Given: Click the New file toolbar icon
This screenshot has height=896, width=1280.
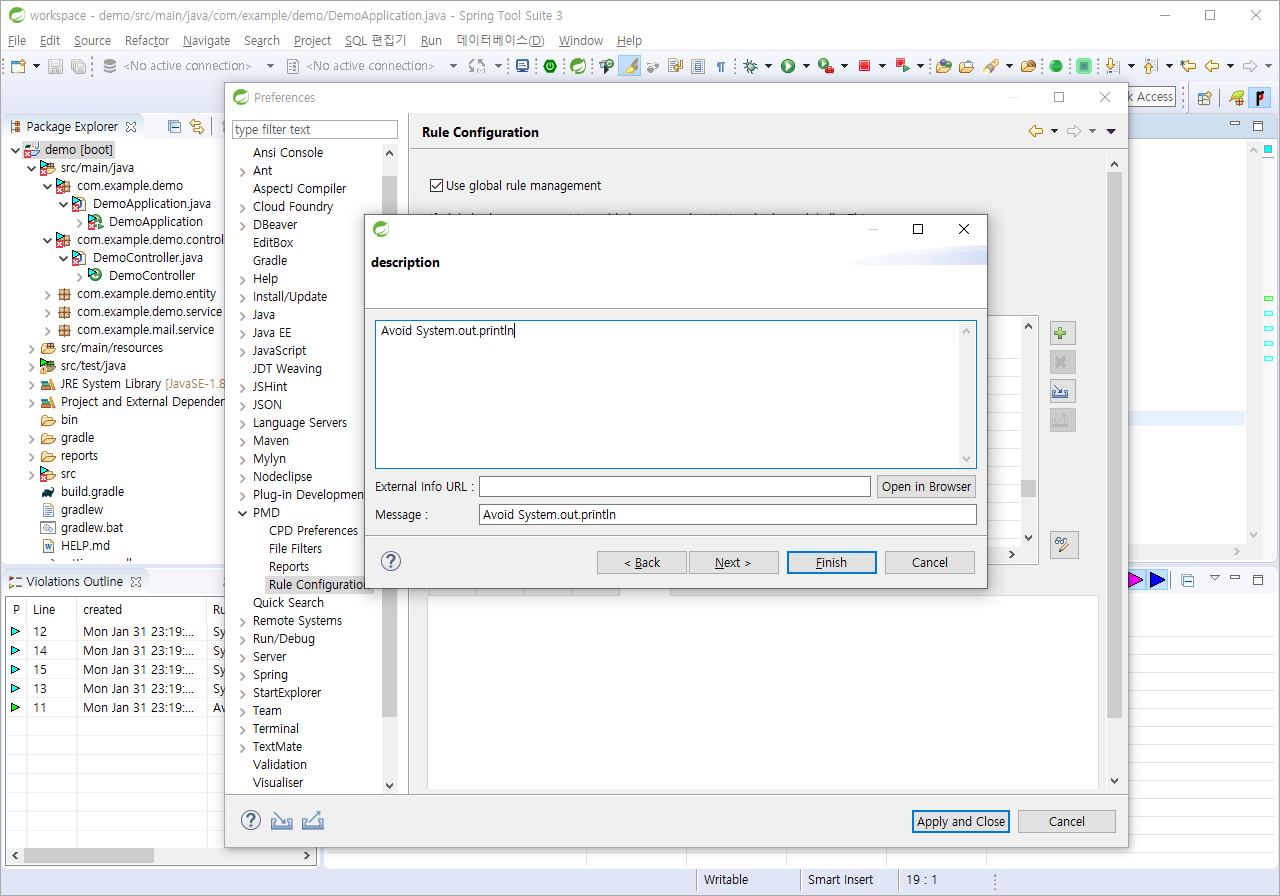Looking at the screenshot, I should coord(17,66).
